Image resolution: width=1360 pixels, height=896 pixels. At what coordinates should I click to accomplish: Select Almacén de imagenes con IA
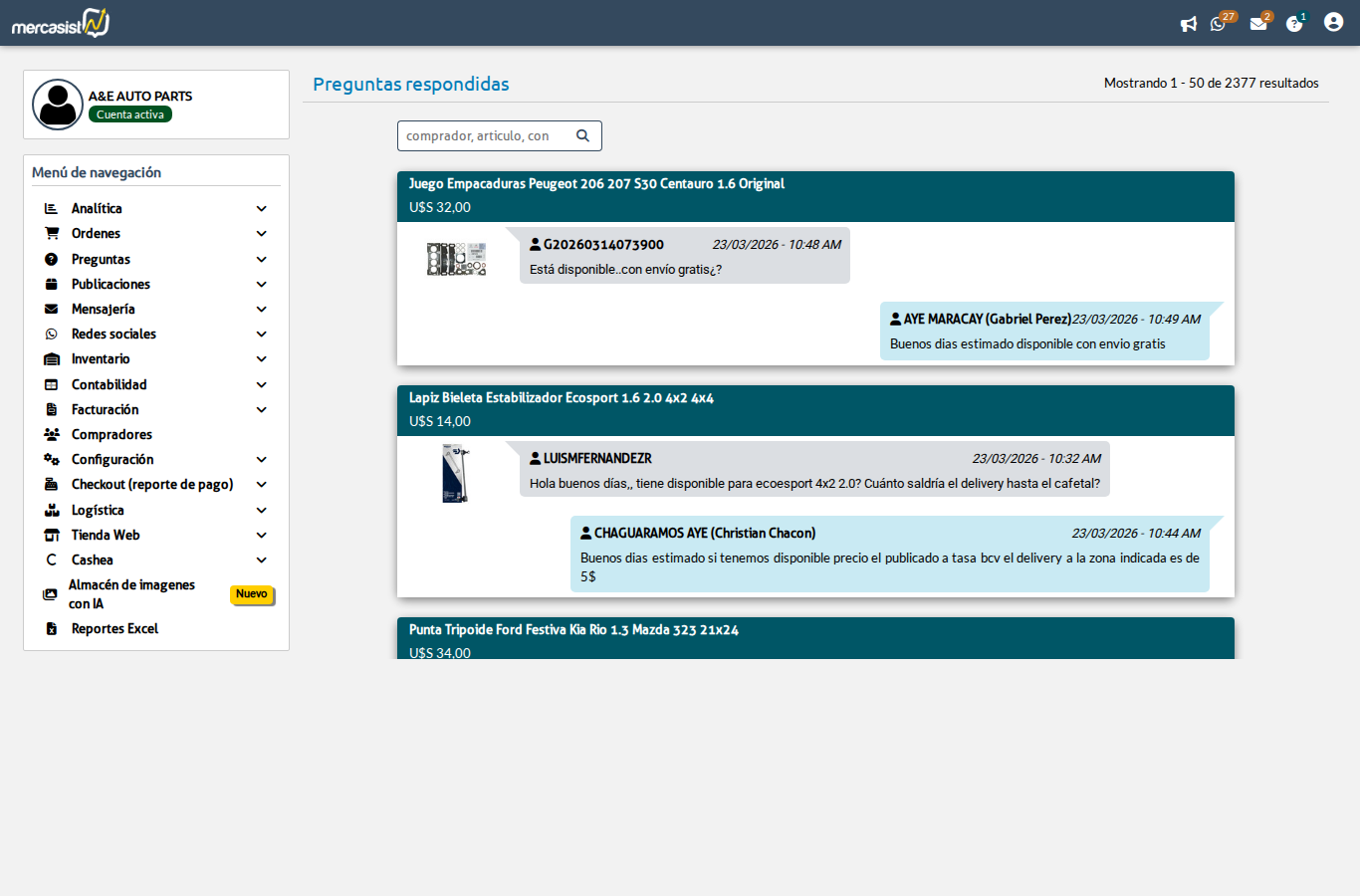[x=131, y=594]
